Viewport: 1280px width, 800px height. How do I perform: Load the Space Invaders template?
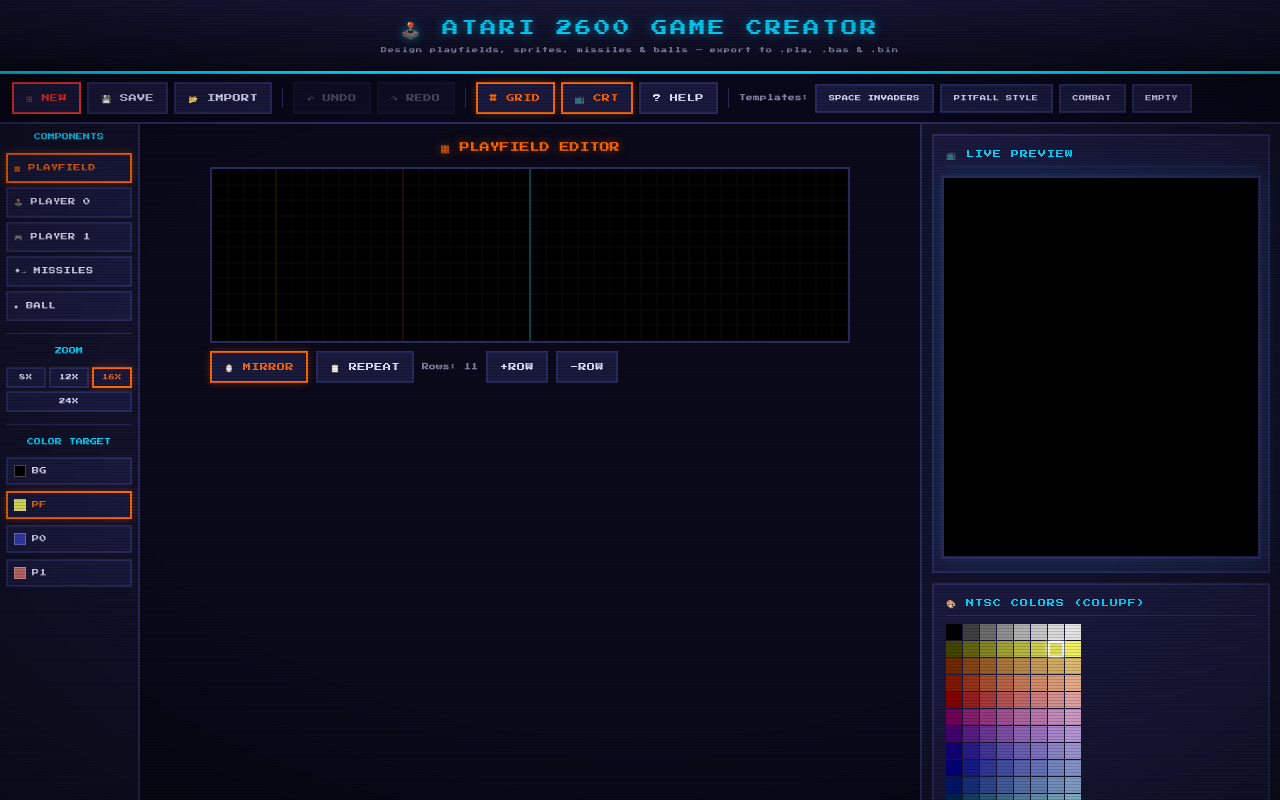[x=874, y=98]
